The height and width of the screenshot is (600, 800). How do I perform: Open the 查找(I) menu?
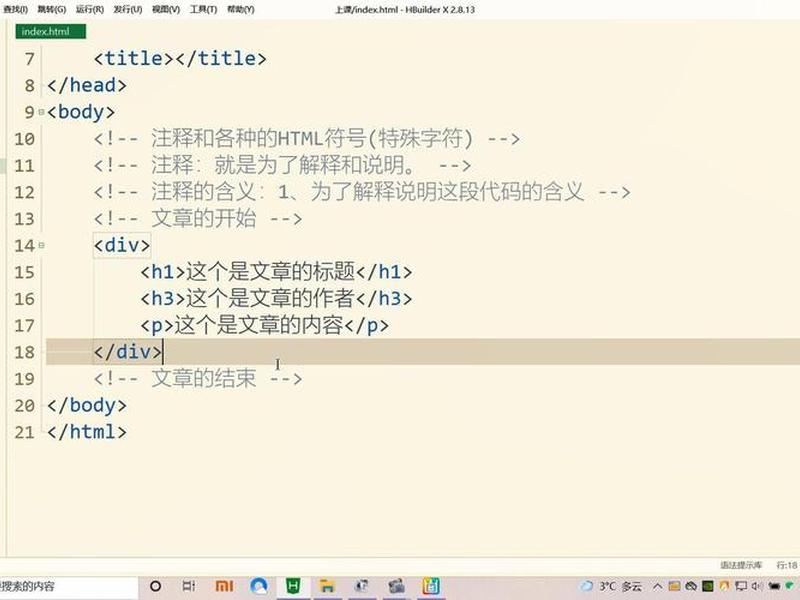tap(15, 10)
